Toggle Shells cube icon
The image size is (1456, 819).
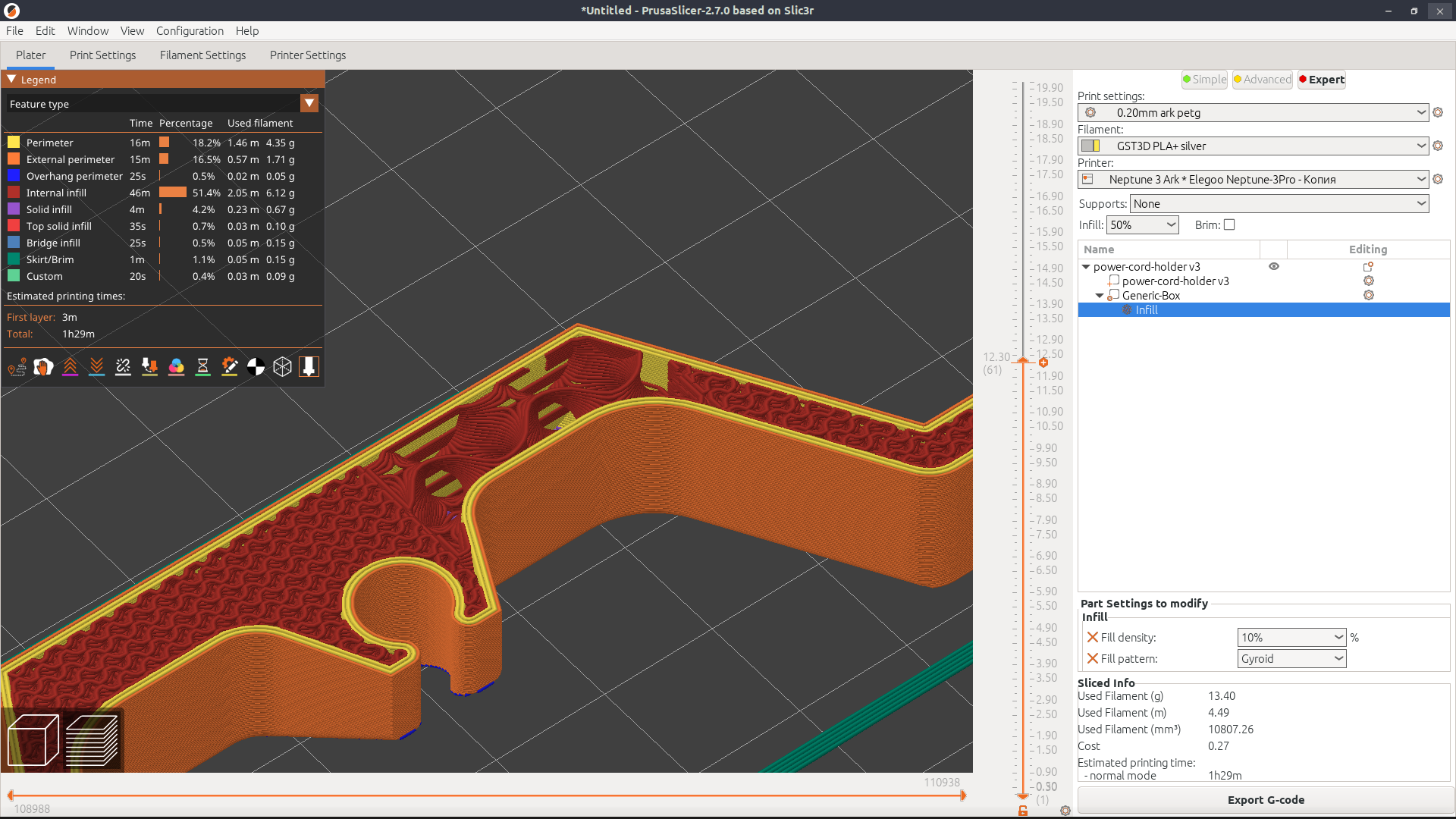coord(282,367)
